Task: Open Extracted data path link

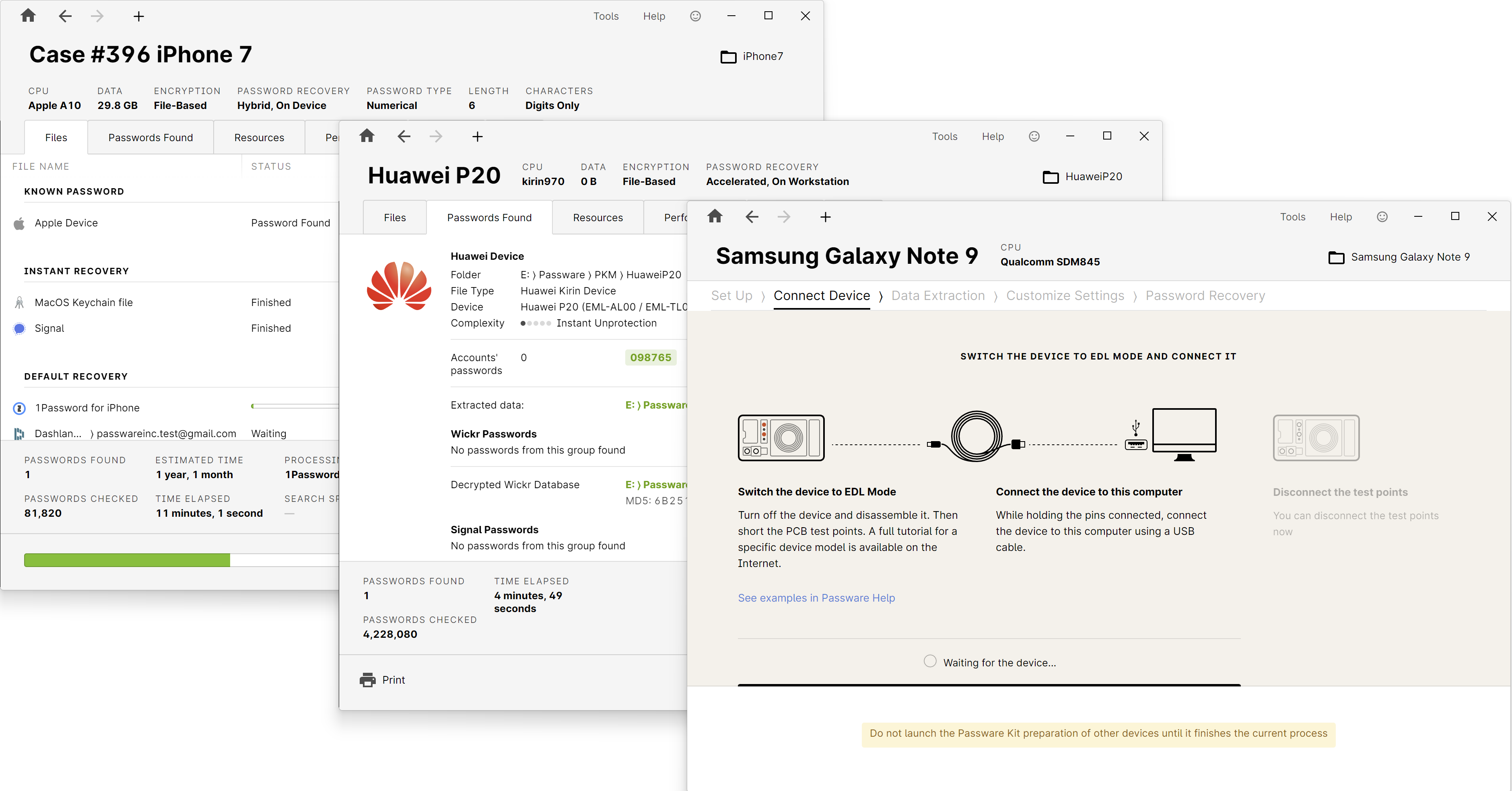Action: point(656,405)
